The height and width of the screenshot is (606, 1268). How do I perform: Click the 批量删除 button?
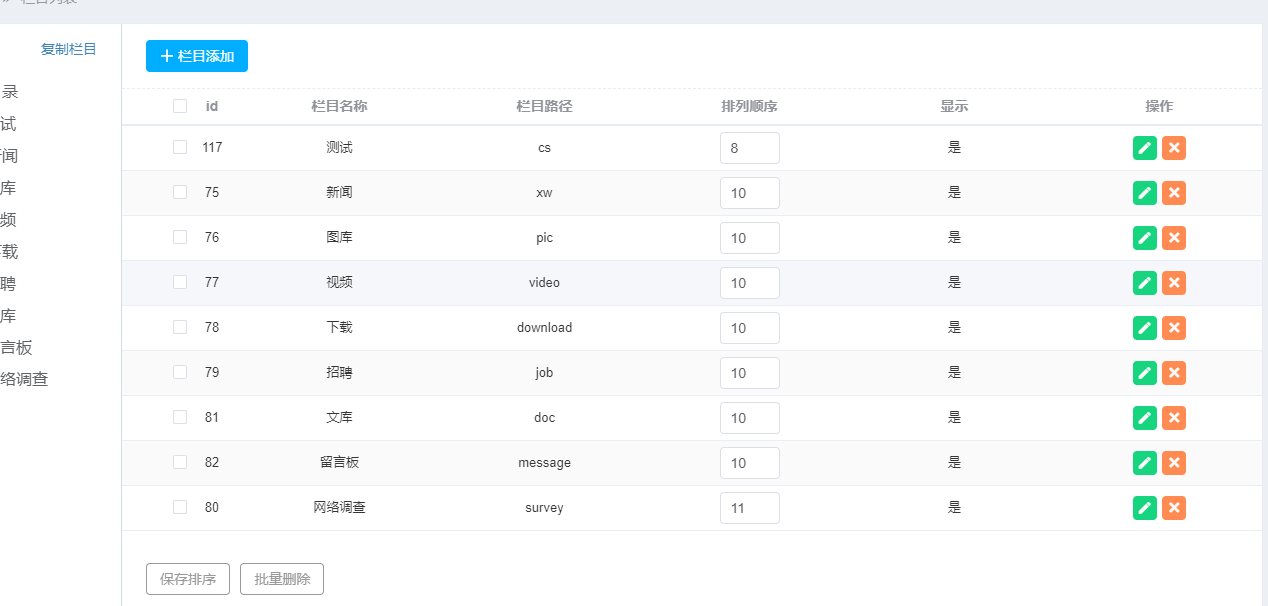pos(282,579)
